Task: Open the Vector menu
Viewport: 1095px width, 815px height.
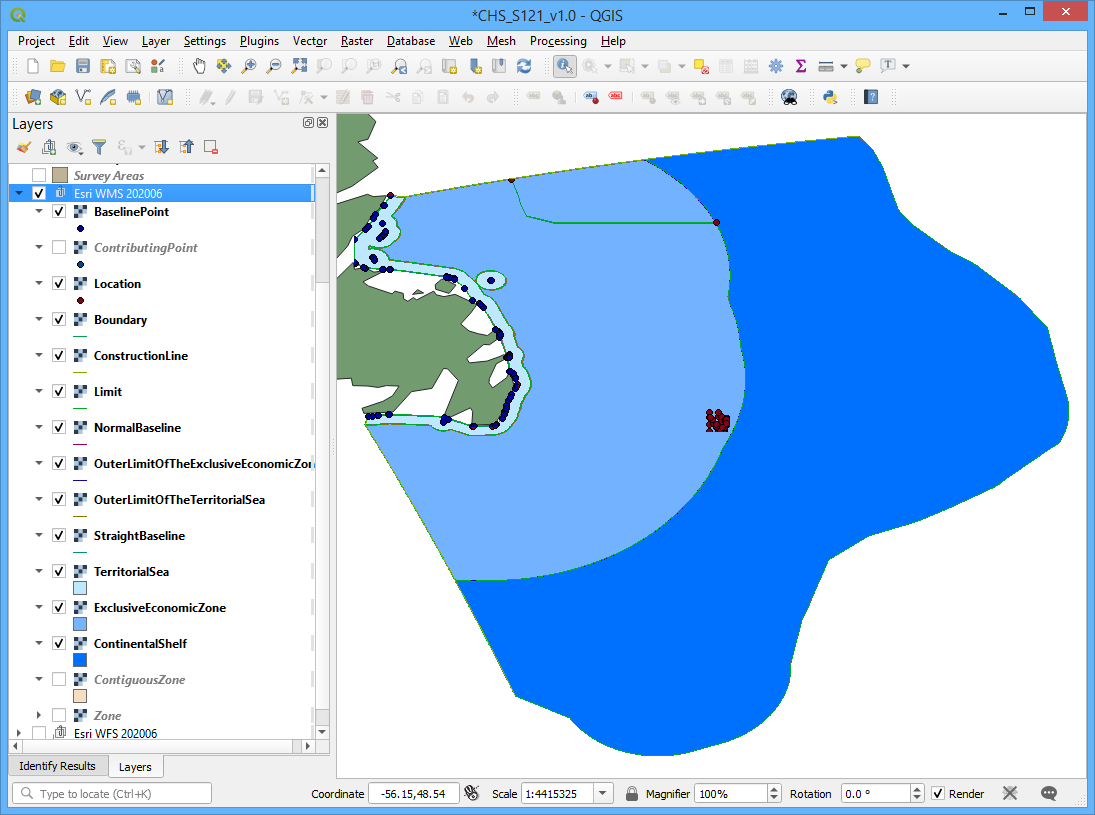Action: coord(310,41)
